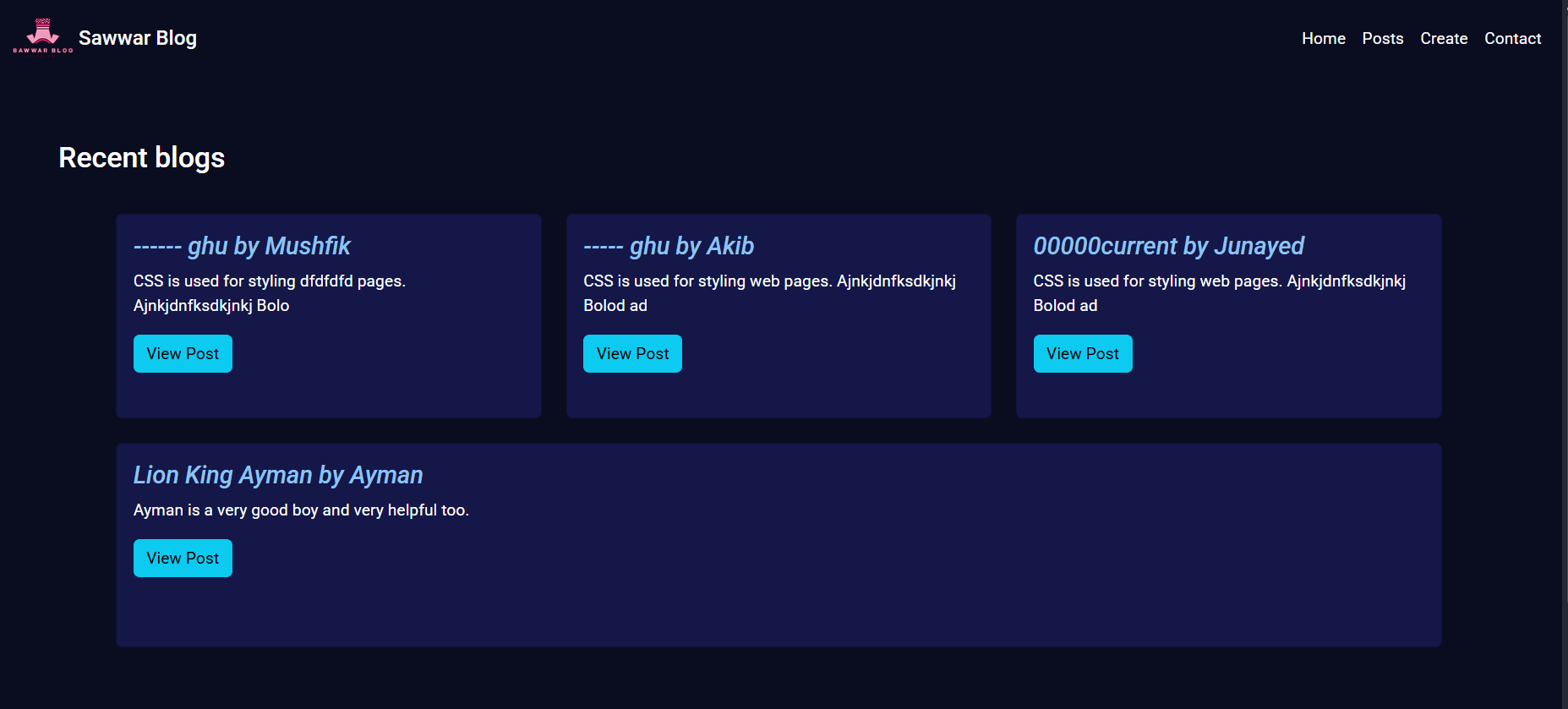Screen dimensions: 1568x709
Task: View Post for Lion King Ayman
Action: coord(183,558)
